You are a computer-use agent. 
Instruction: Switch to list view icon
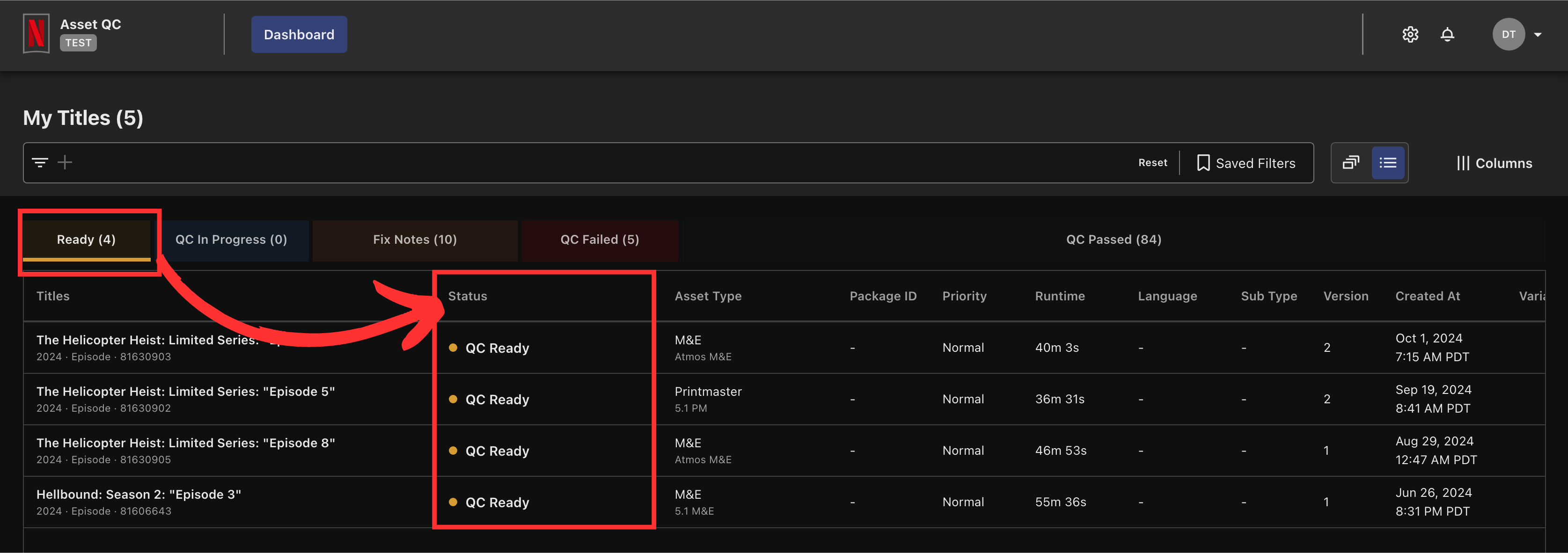(x=1387, y=162)
